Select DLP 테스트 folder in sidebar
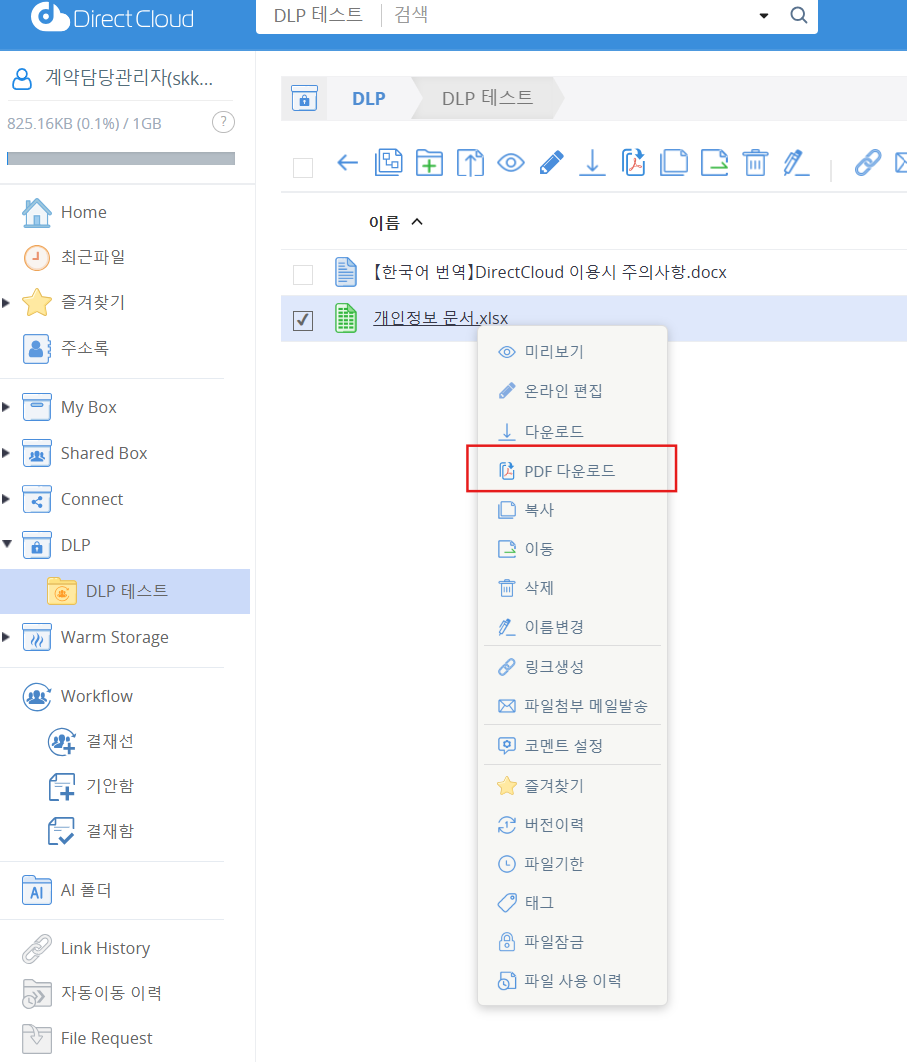 pyautogui.click(x=125, y=591)
